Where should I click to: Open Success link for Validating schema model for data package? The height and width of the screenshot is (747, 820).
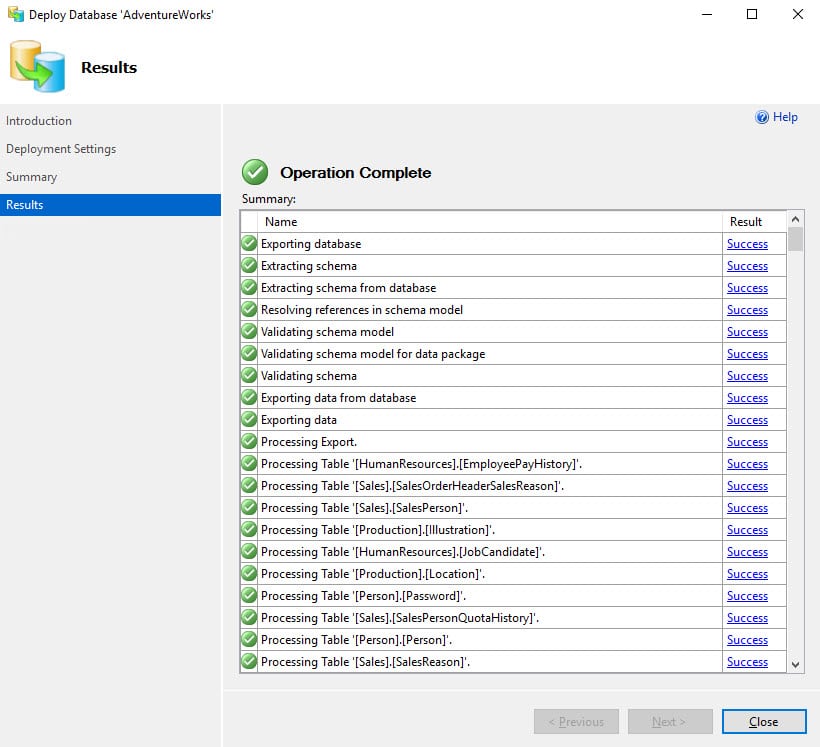pyautogui.click(x=747, y=354)
